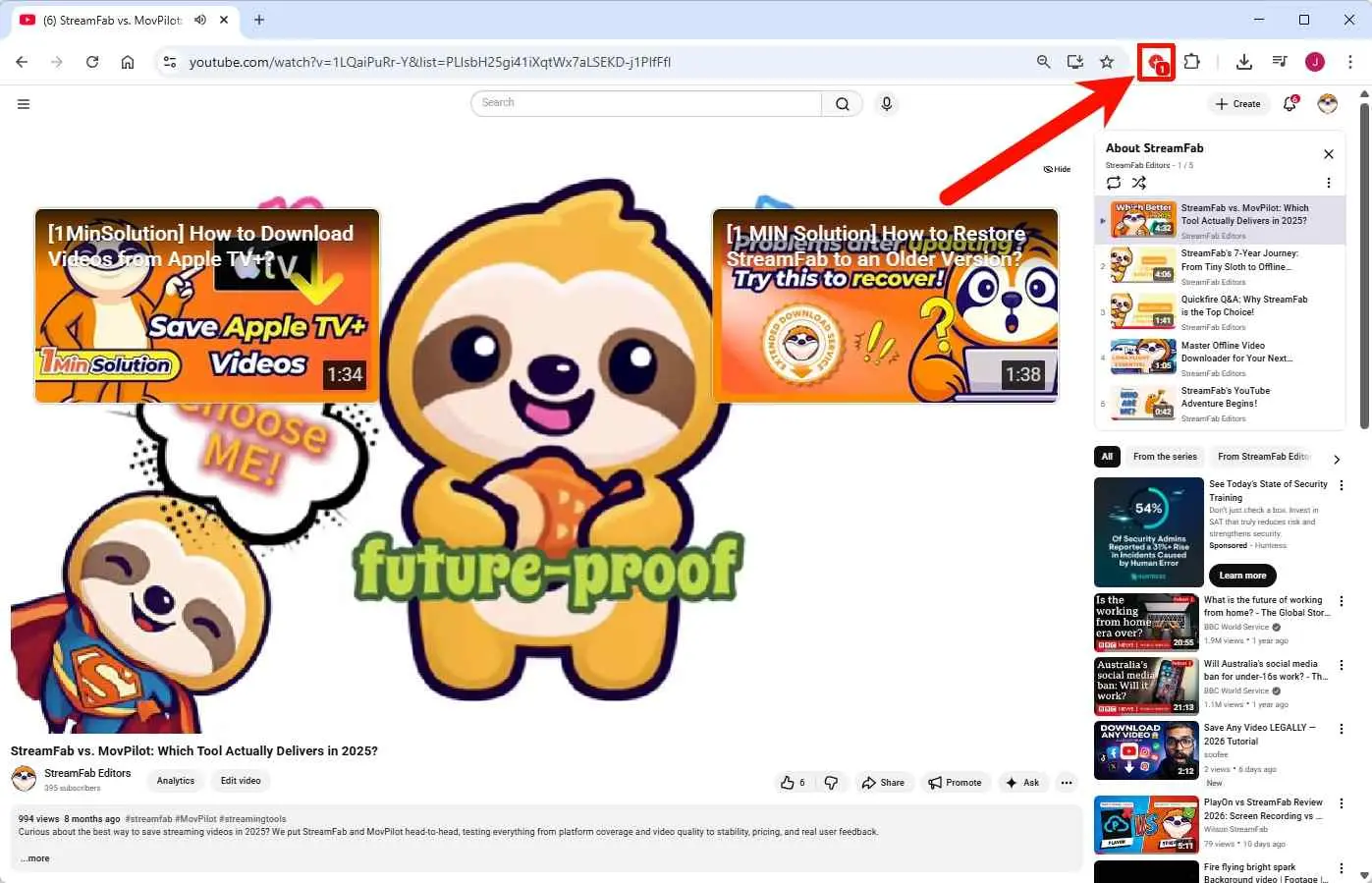Viewport: 1372px width, 883px height.
Task: Open channel Analytics
Action: pos(176,781)
